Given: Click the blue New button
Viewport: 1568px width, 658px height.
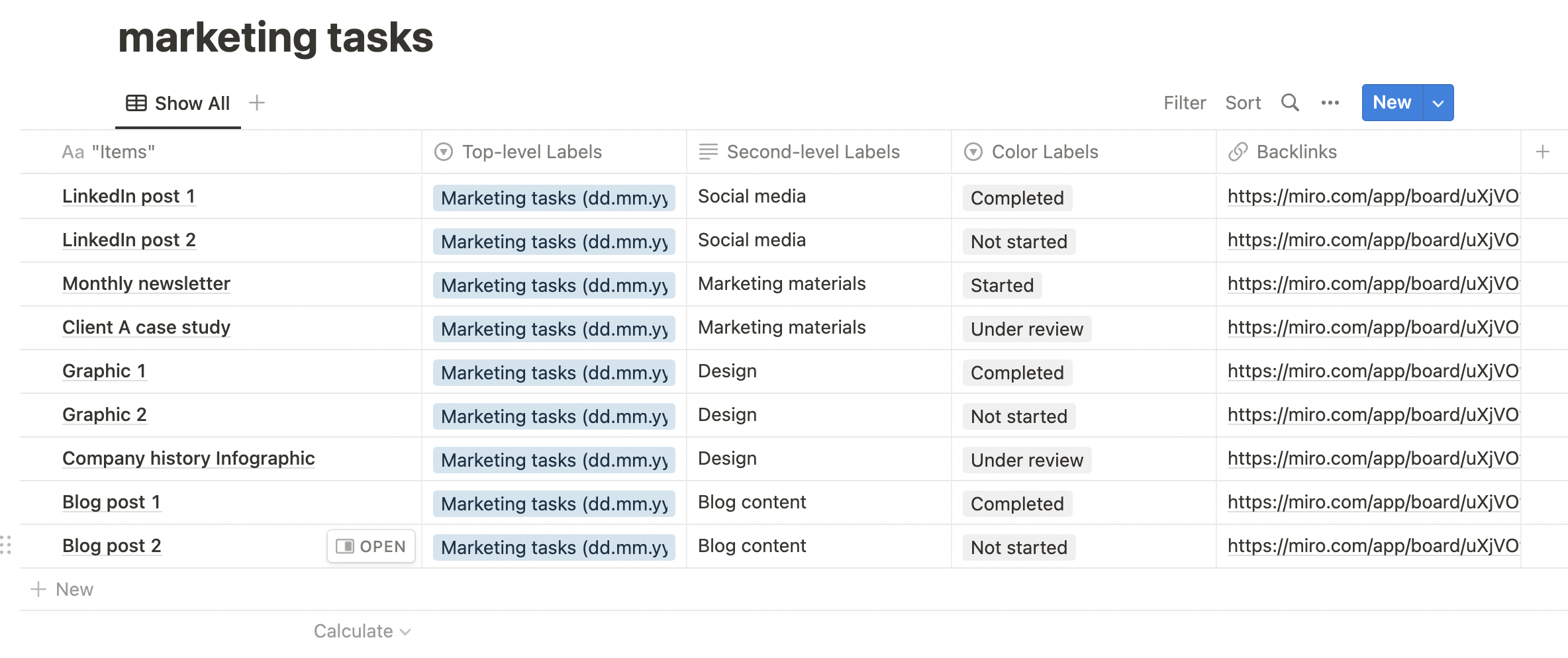Looking at the screenshot, I should pos(1391,103).
